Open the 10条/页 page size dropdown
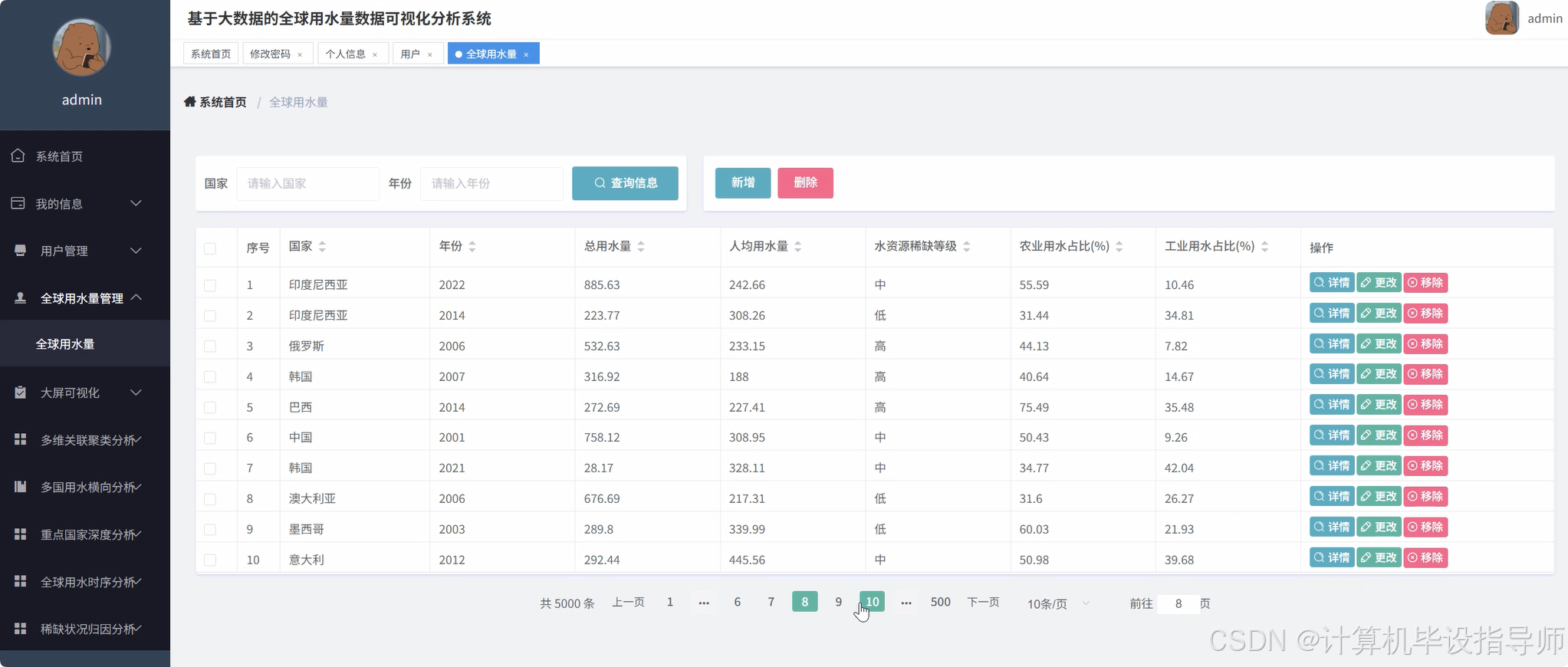1568x667 pixels. coord(1058,603)
